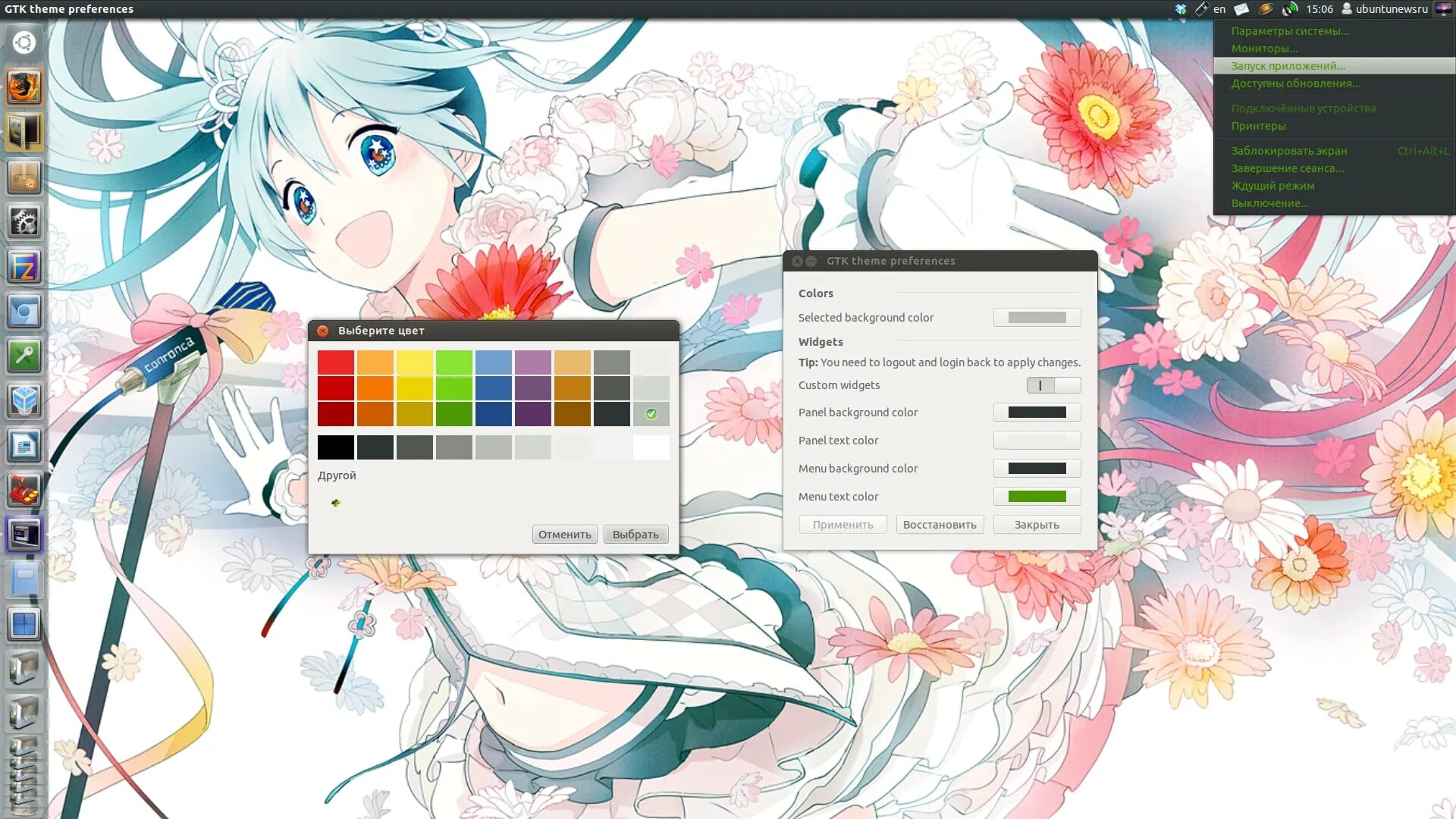Image resolution: width=1456 pixels, height=819 pixels.
Task: Open the en keyboard layout indicator
Action: (1219, 9)
